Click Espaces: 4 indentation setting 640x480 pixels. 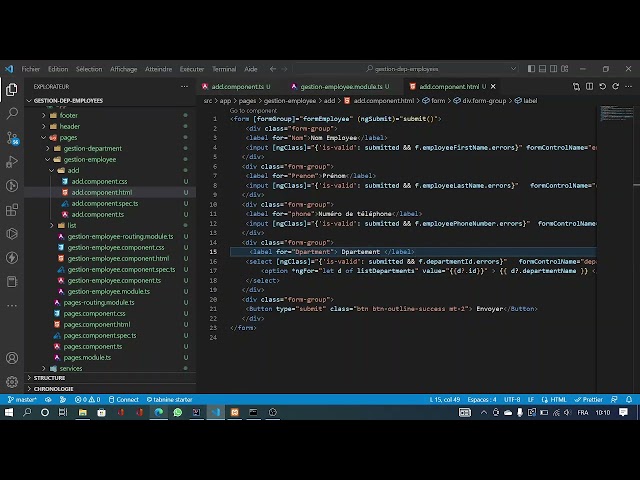(x=482, y=400)
